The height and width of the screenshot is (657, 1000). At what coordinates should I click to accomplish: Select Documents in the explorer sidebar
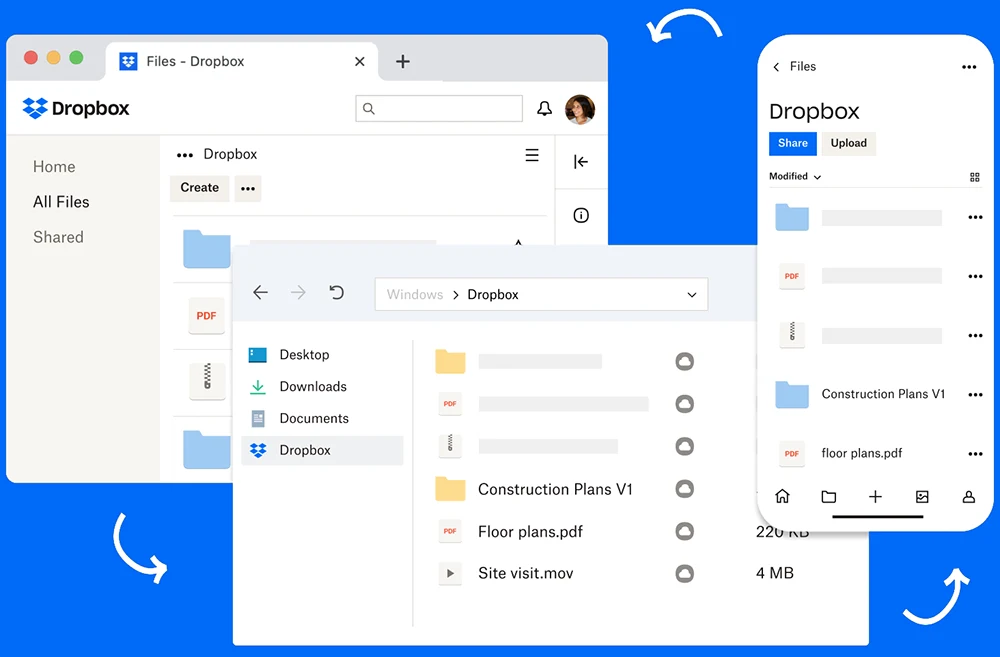[x=323, y=418]
